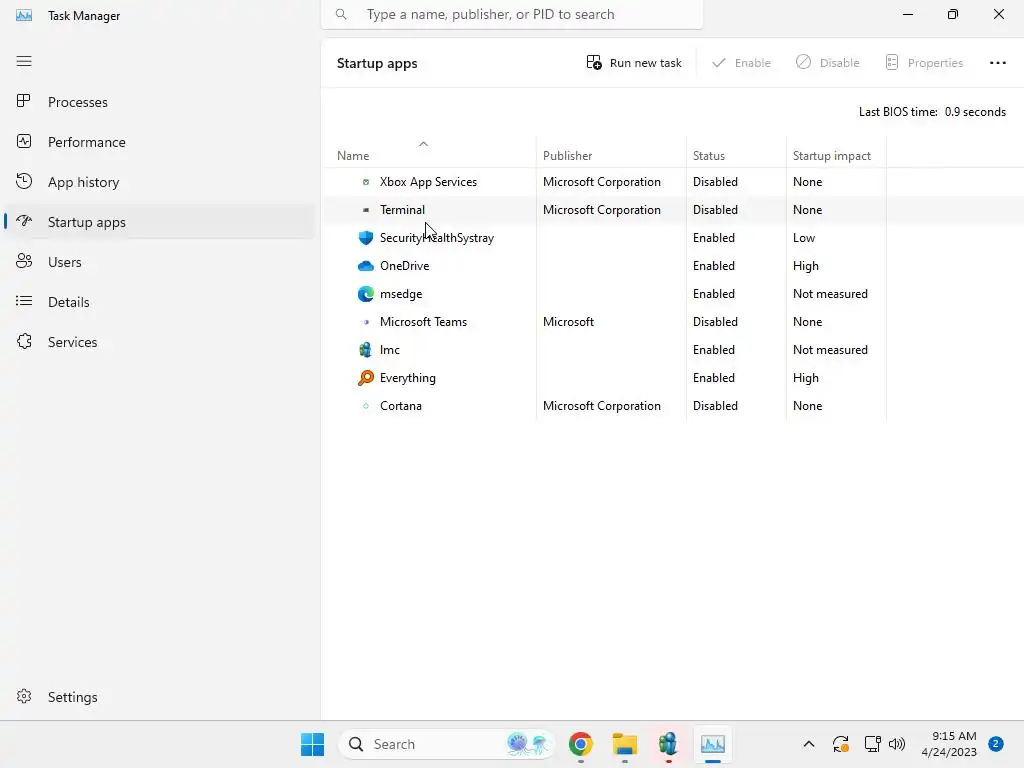Select the OneDrive row name
Image resolution: width=1024 pixels, height=768 pixels.
404,266
